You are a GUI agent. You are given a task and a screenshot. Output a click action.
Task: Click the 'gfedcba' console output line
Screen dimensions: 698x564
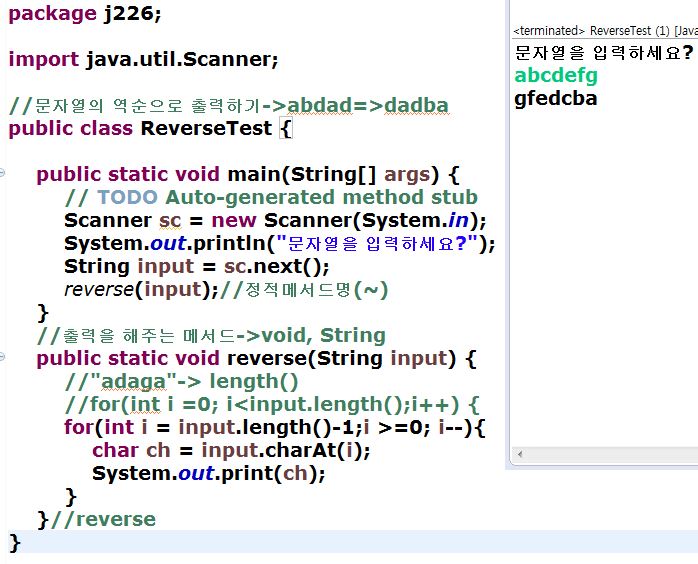click(556, 98)
